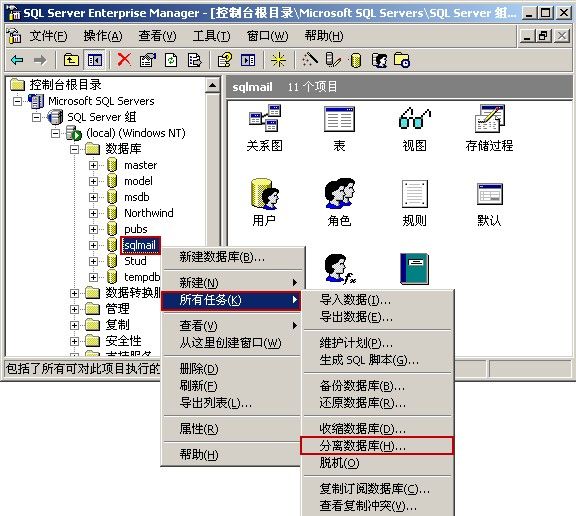Click the Back arrow toolbar icon

point(17,60)
